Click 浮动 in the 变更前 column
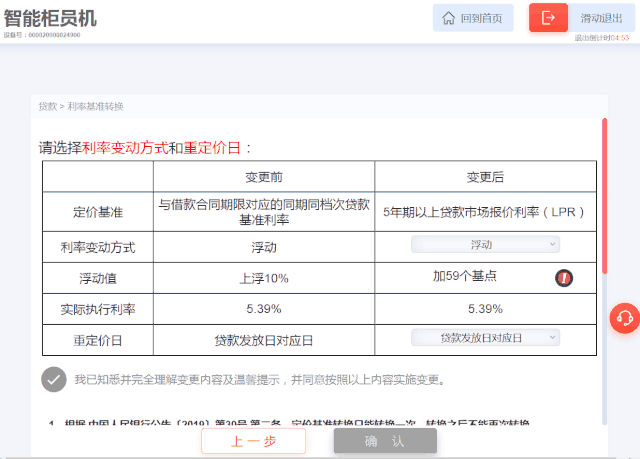 (264, 247)
